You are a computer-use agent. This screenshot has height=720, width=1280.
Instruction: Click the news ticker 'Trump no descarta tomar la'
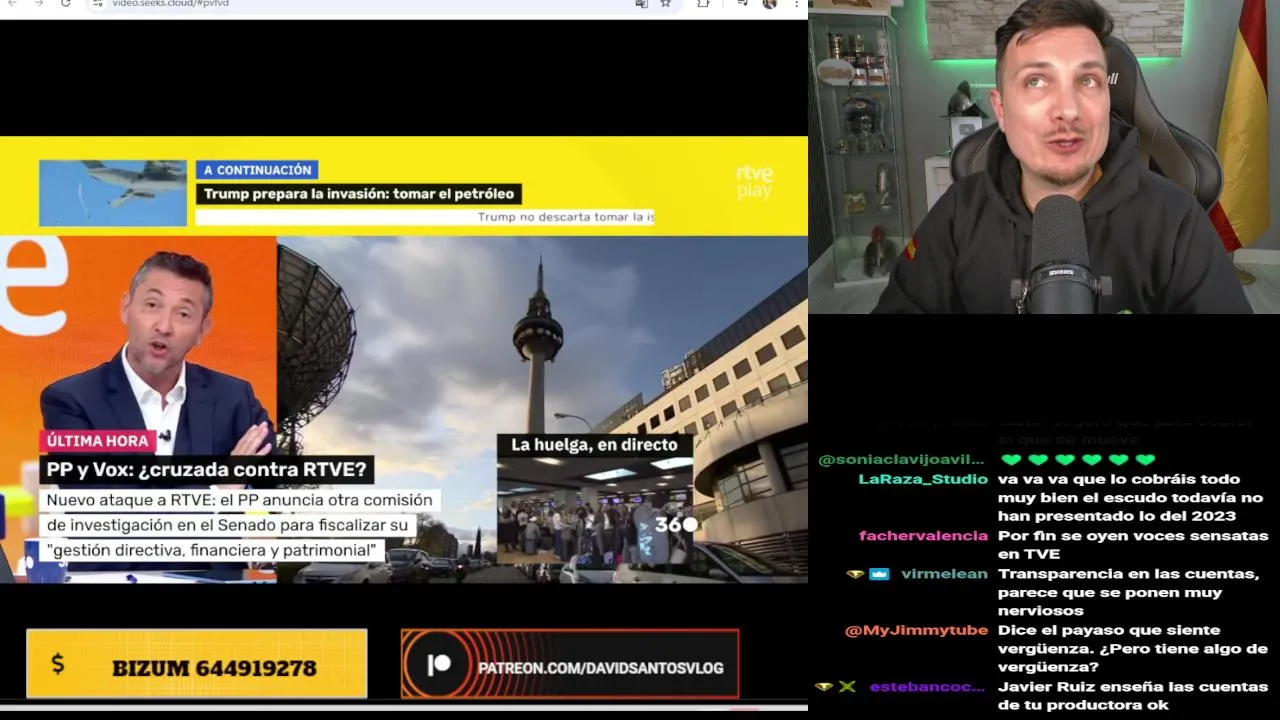[x=565, y=217]
